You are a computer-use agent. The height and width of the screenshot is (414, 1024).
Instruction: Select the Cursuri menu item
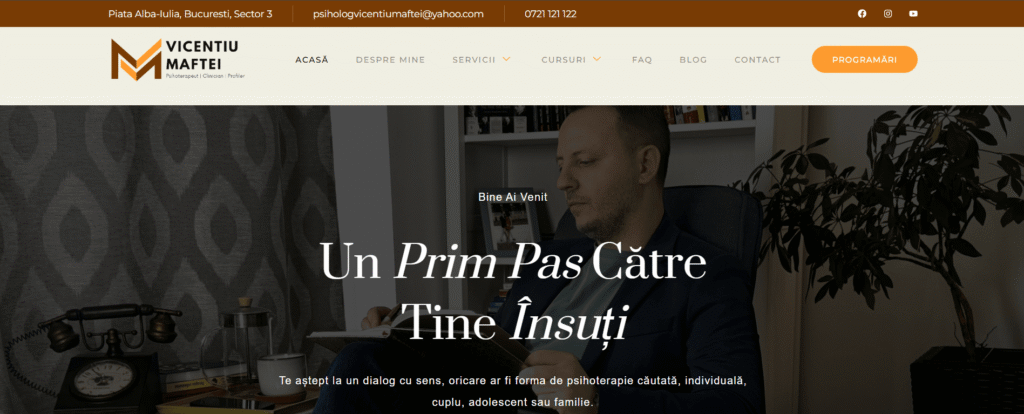point(564,60)
